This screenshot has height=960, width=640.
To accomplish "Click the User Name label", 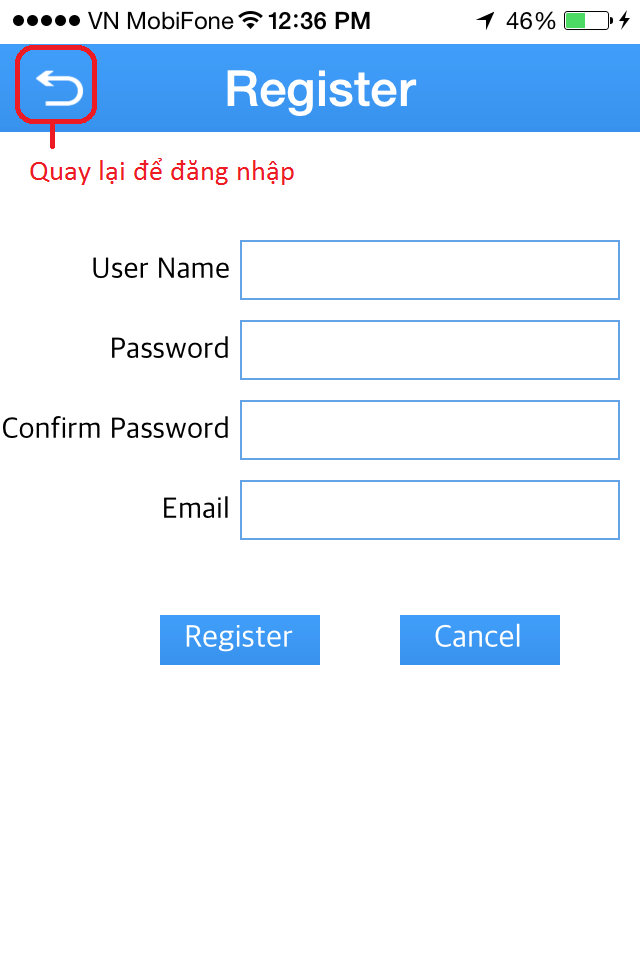I will pyautogui.click(x=160, y=268).
